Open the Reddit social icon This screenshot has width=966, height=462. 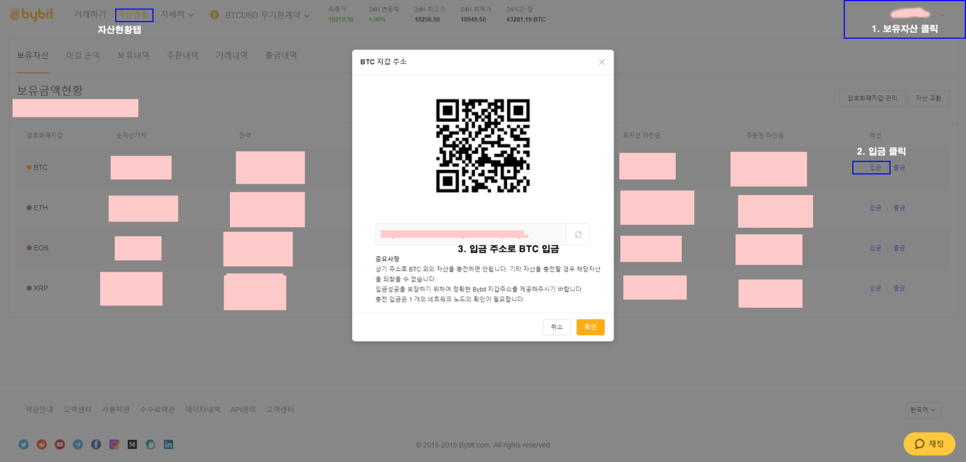pyautogui.click(x=42, y=444)
